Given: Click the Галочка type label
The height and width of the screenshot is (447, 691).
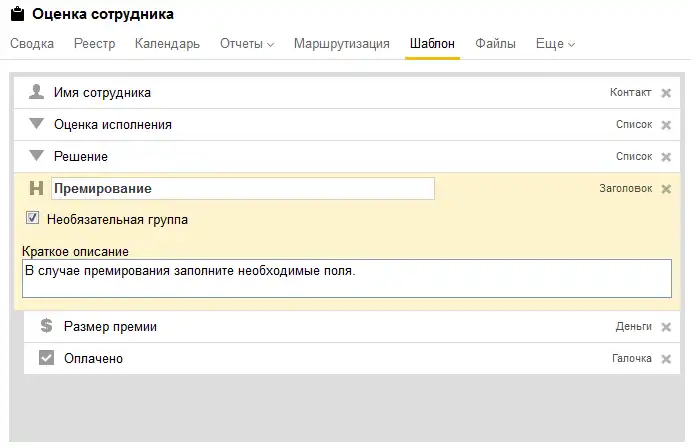Looking at the screenshot, I should [x=632, y=358].
